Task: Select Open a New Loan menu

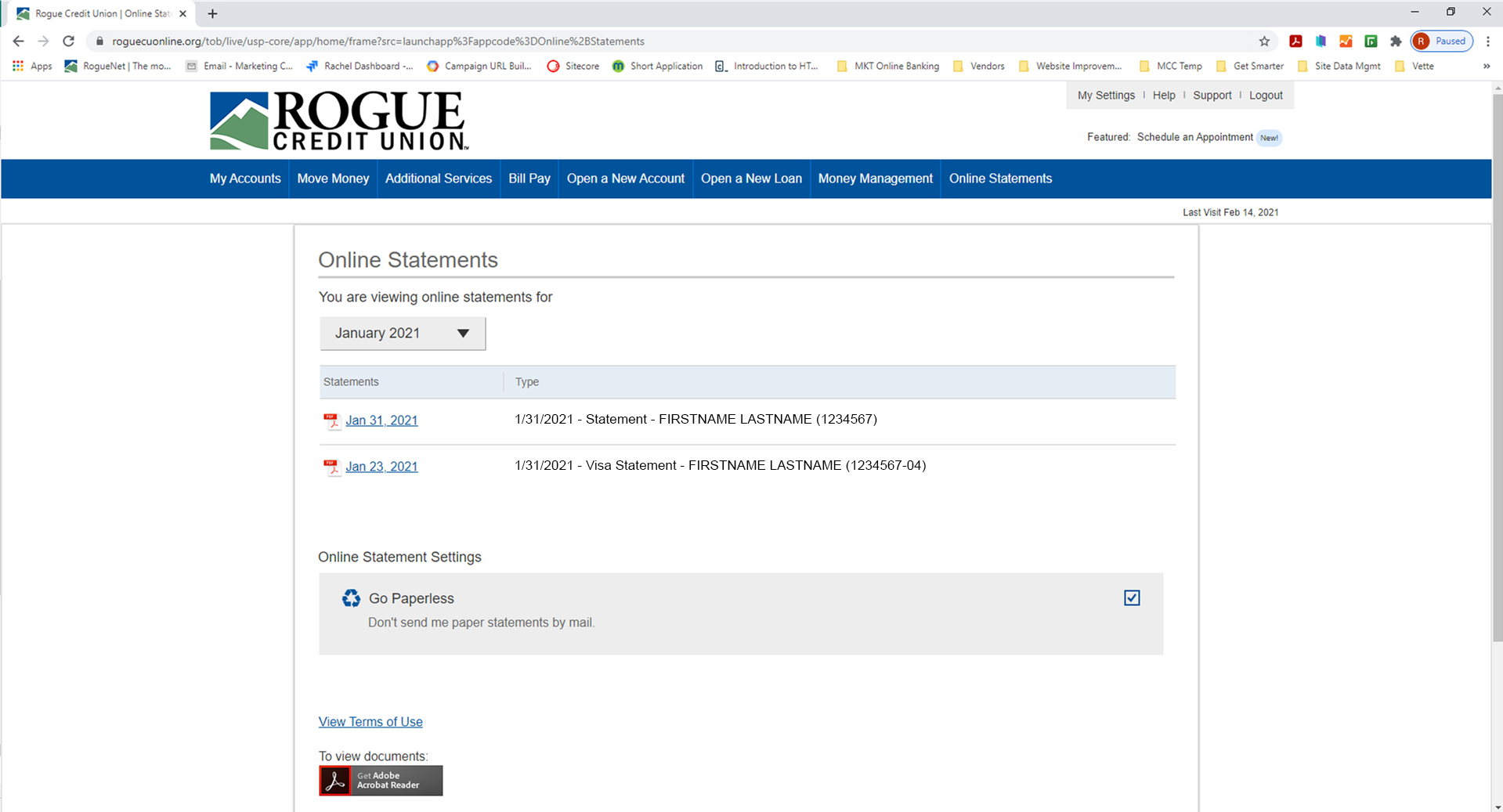Action: [x=751, y=179]
